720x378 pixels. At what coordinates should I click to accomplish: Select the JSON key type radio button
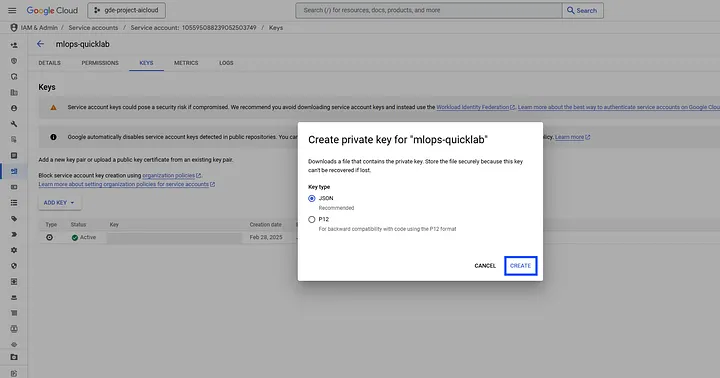pos(312,198)
